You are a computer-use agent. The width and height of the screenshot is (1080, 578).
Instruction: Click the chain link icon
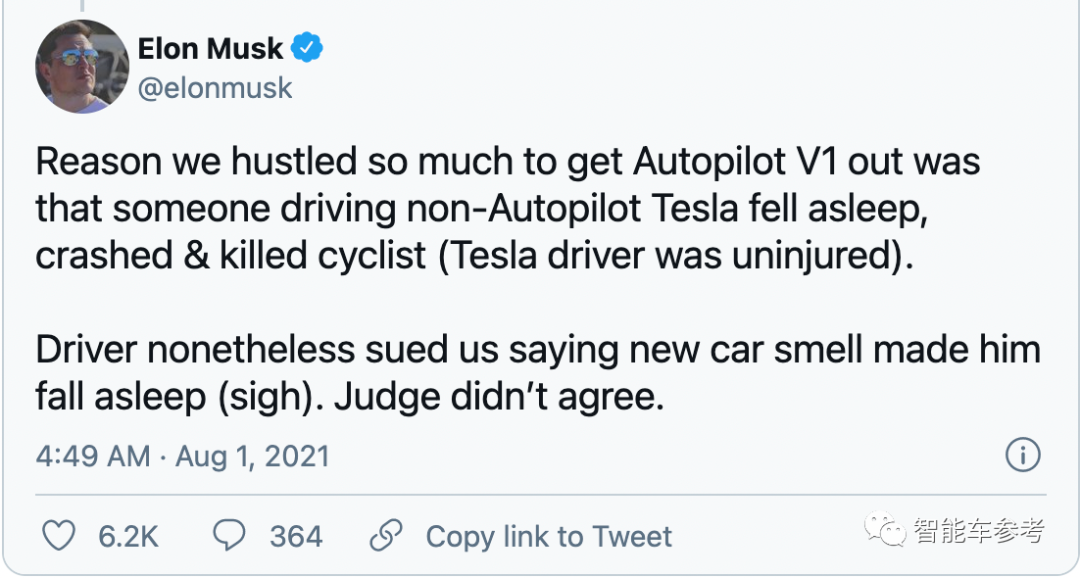coord(386,536)
